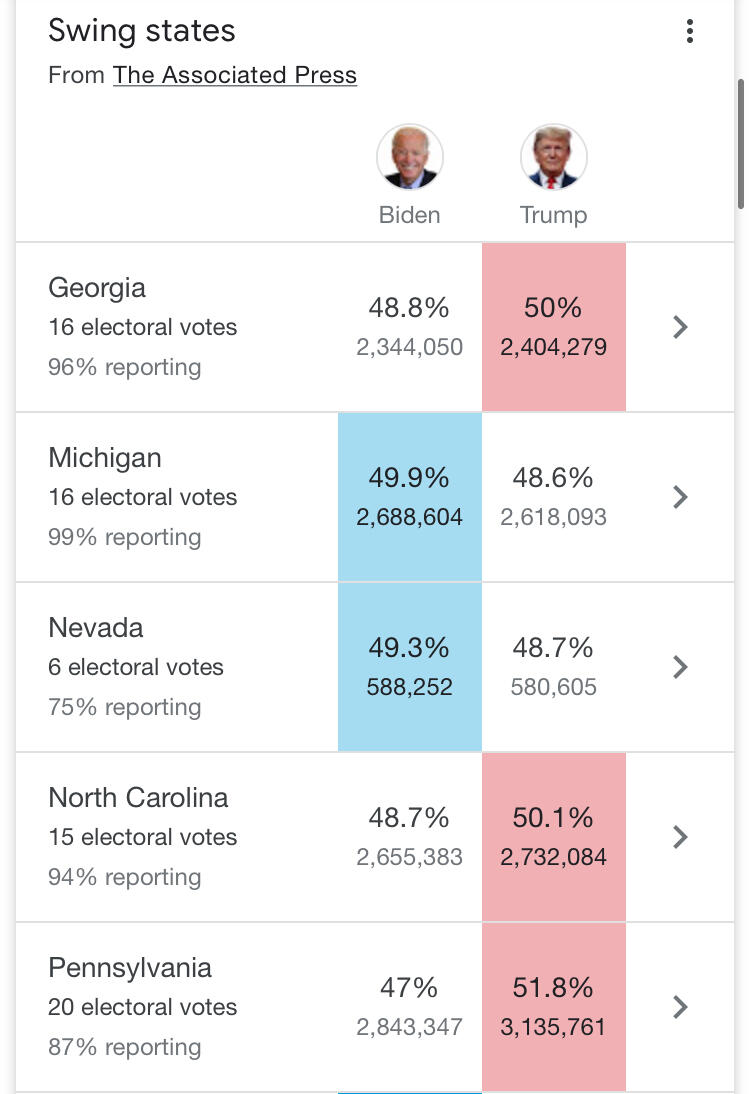Select the Georgia state name

point(97,288)
